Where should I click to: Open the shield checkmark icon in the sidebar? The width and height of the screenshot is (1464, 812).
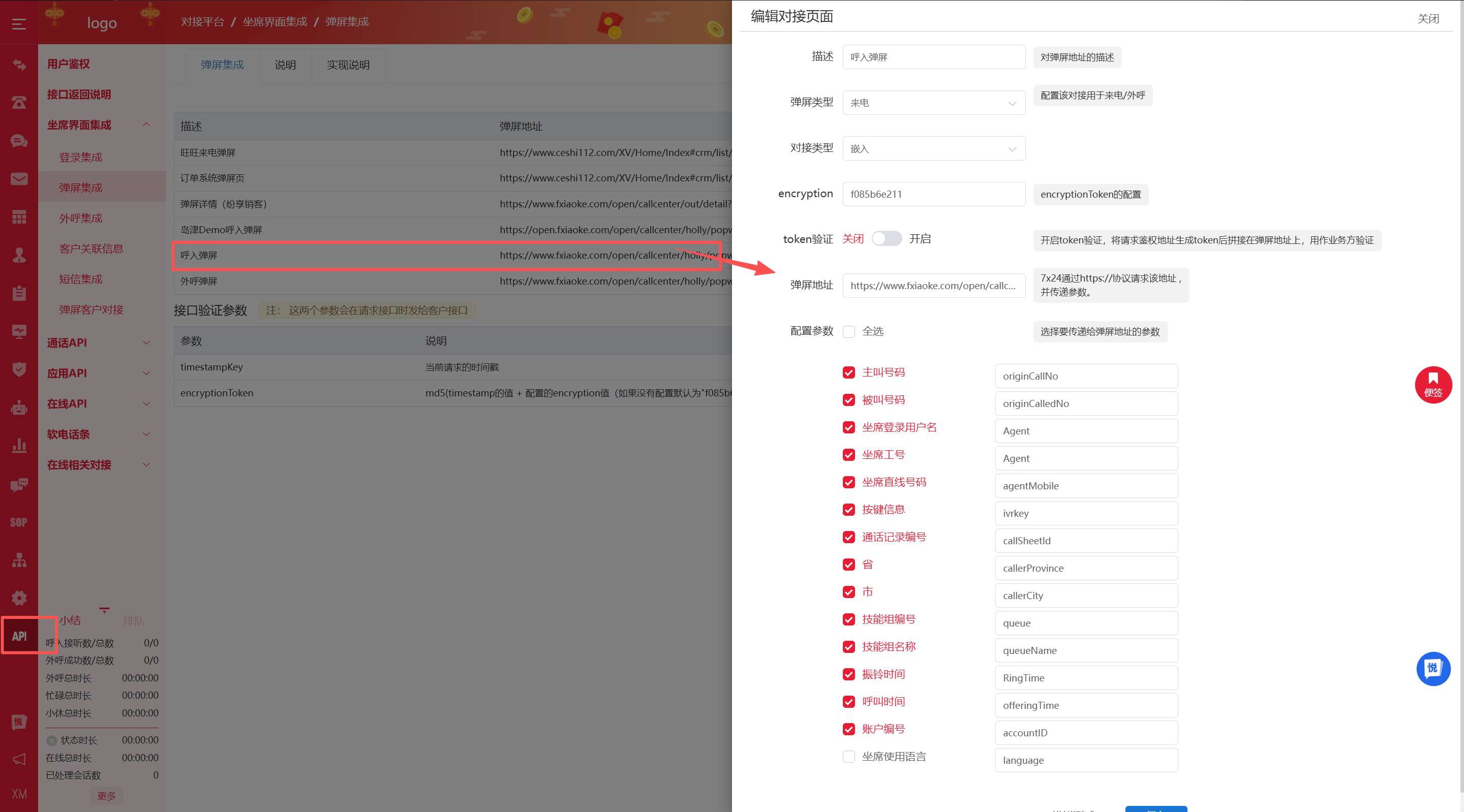coord(19,369)
